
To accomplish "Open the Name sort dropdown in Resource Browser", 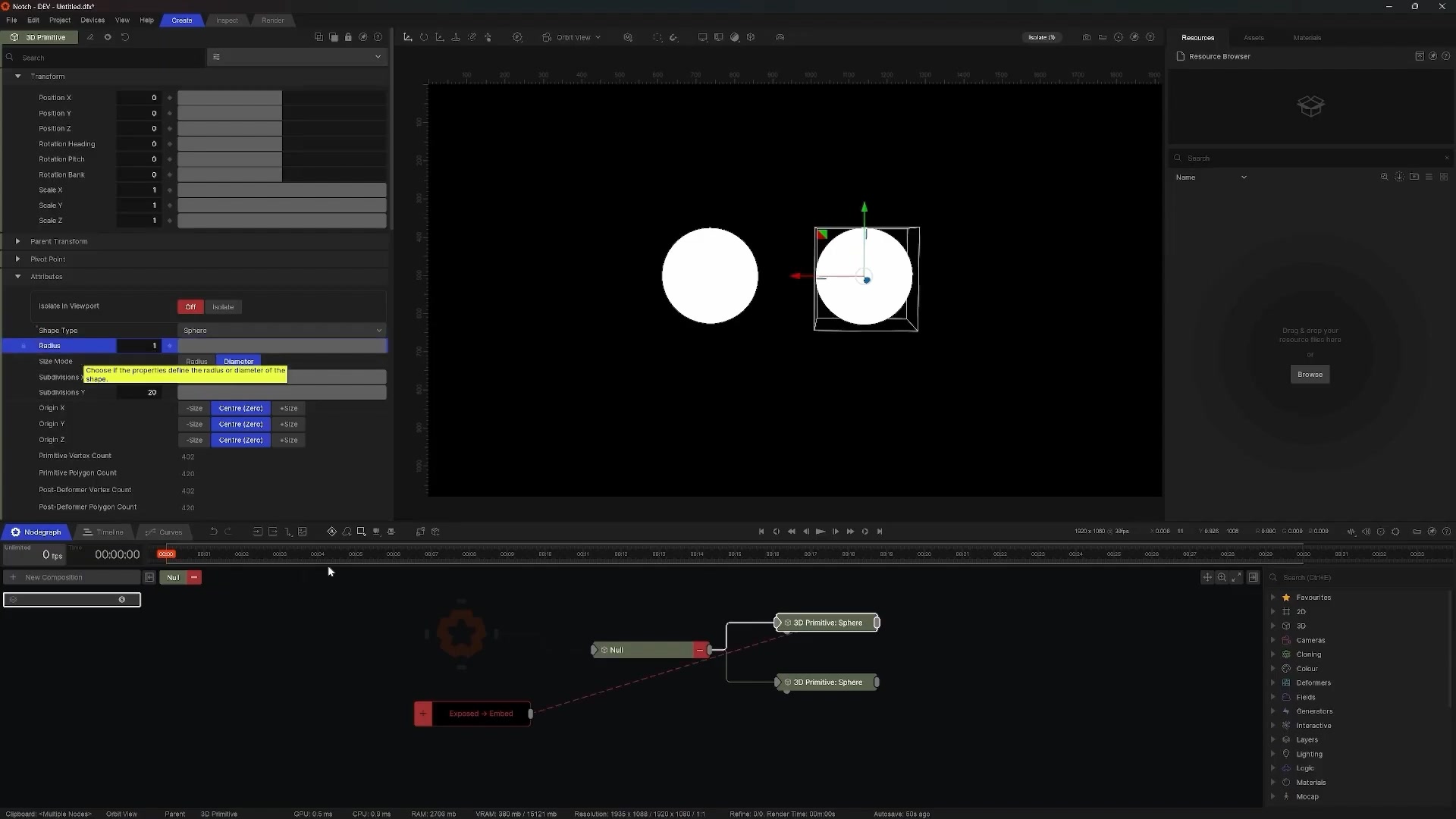I will 1211,177.
